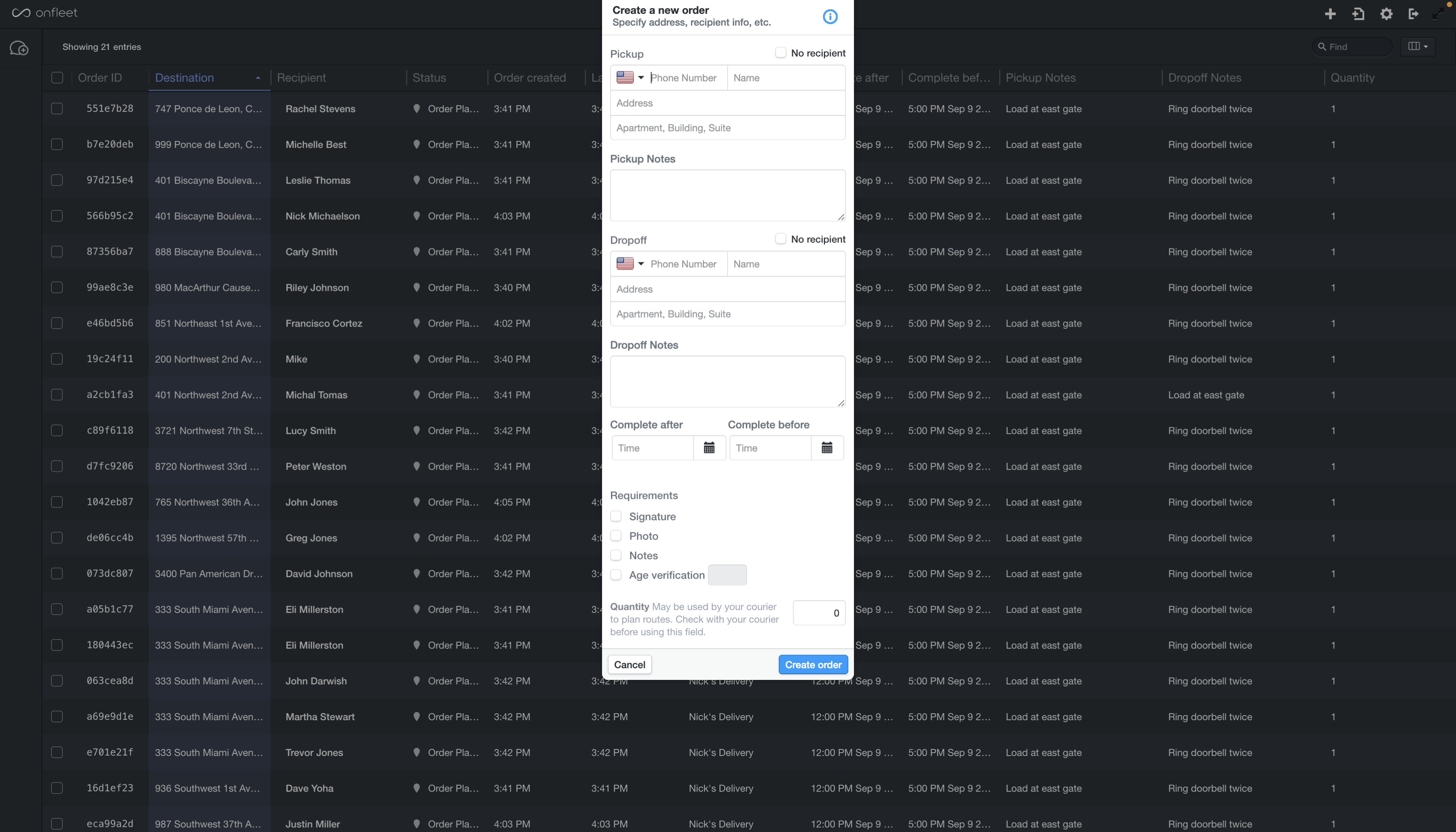Click the cloud-plus icon in left sidebar

click(x=20, y=48)
